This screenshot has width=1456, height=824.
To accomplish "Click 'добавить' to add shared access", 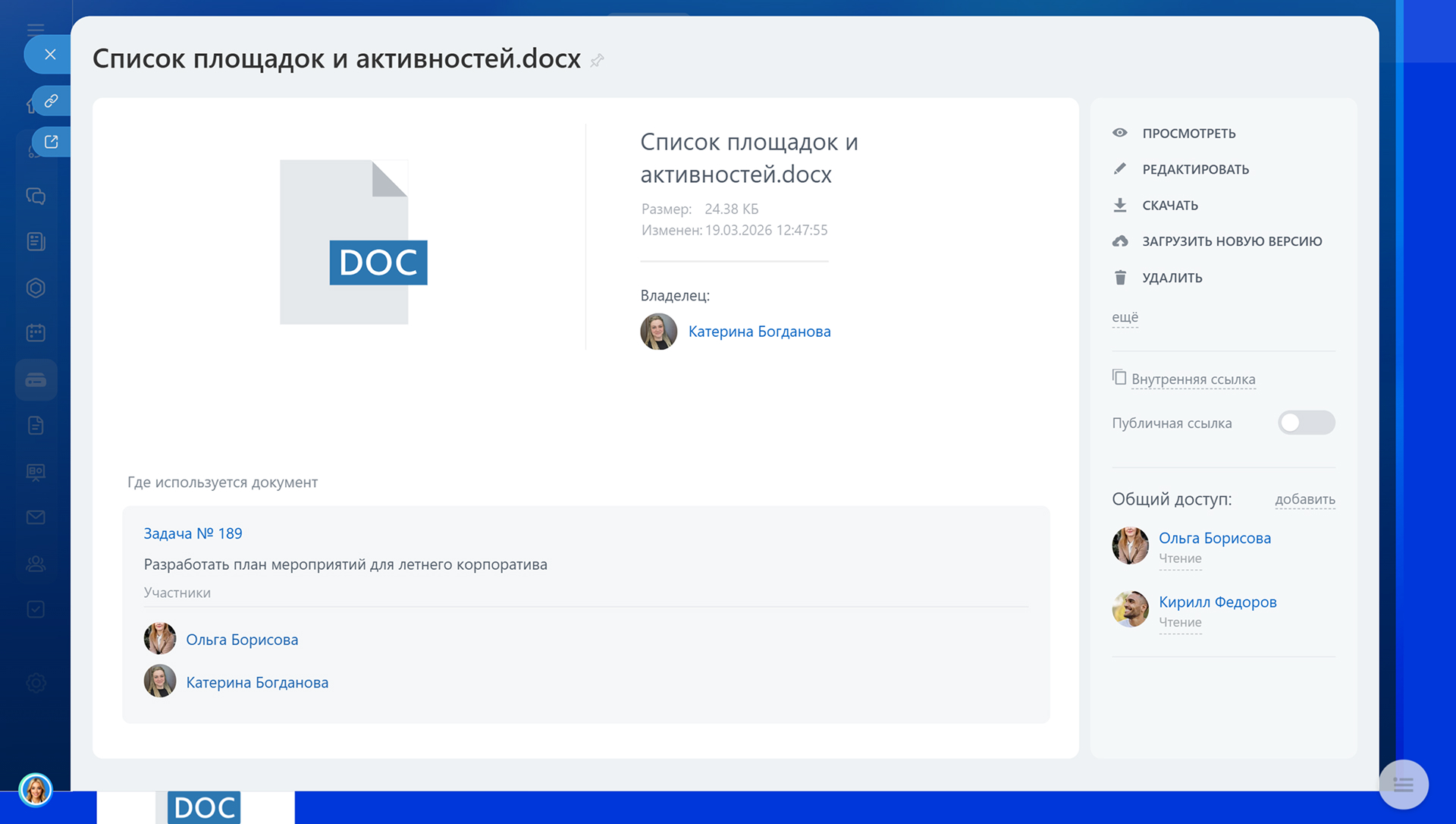I will click(1304, 499).
